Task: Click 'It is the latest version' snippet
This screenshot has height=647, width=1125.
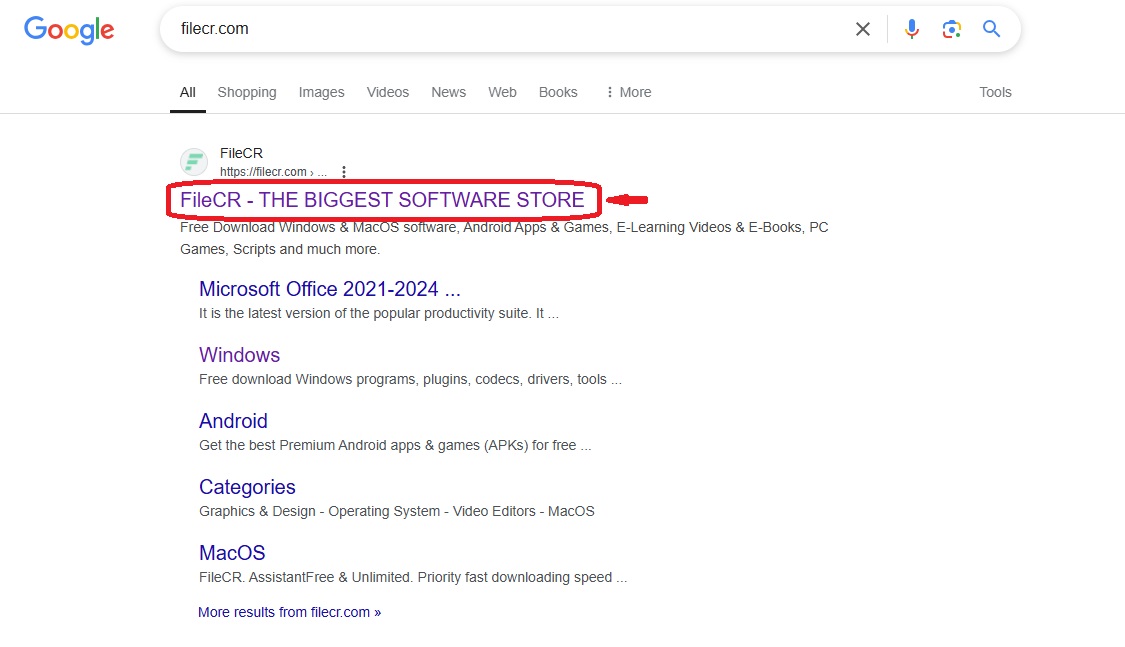Action: coord(379,313)
